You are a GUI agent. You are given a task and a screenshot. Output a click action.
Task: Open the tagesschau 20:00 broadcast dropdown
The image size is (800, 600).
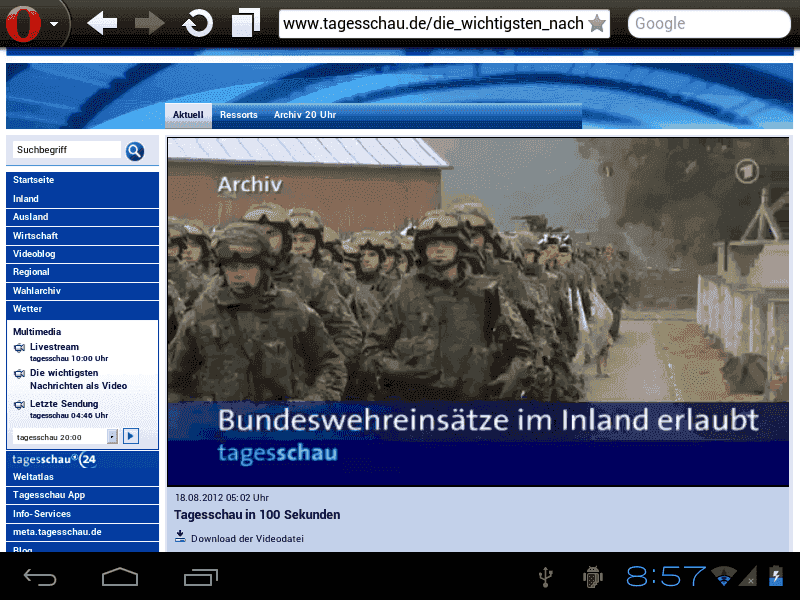tap(65, 437)
